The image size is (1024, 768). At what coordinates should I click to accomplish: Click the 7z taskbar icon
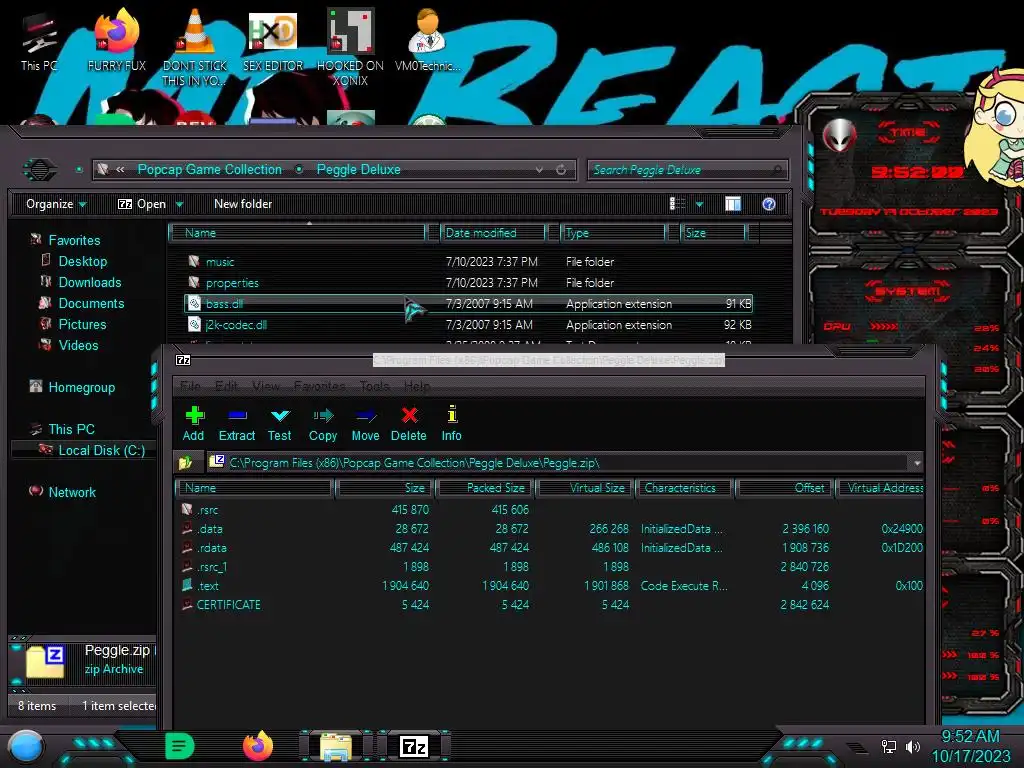[x=414, y=746]
